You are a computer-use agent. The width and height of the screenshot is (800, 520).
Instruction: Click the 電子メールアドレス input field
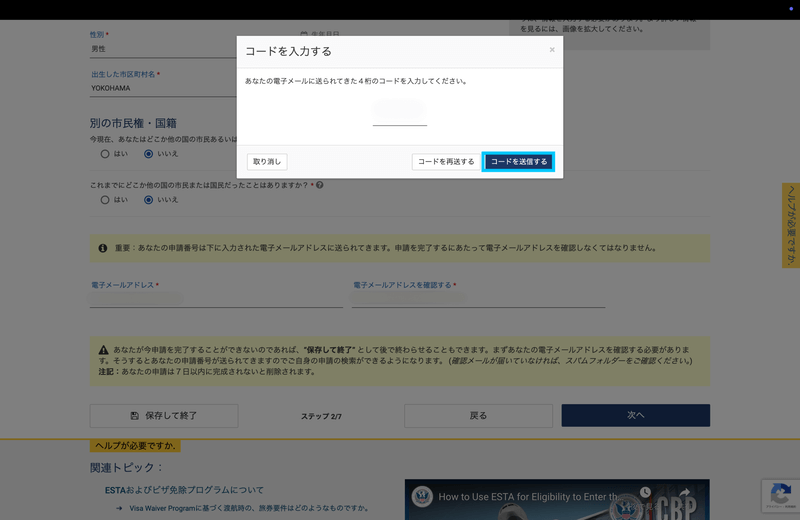tap(216, 299)
